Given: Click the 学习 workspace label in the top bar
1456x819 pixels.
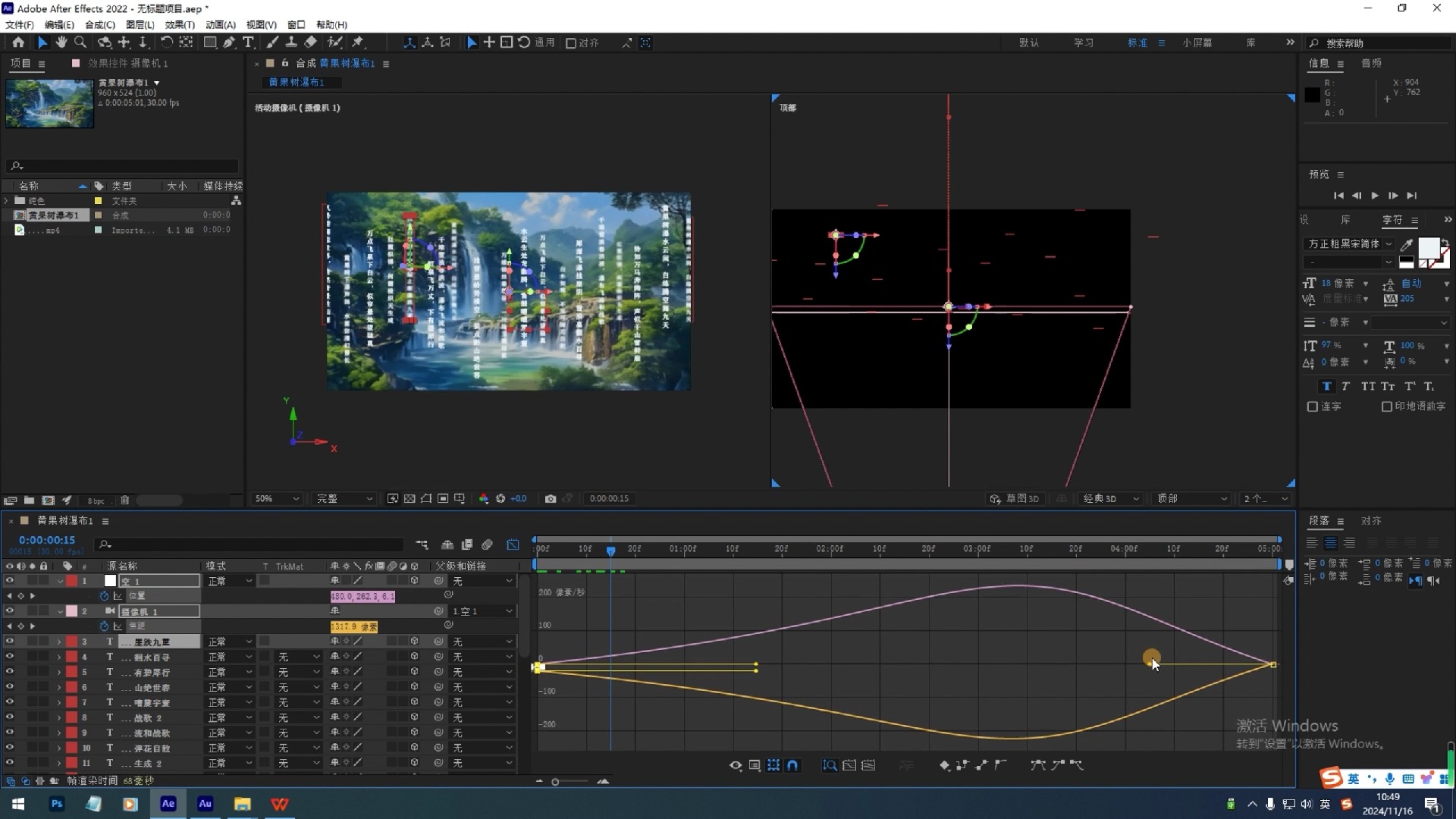Looking at the screenshot, I should coord(1083,42).
